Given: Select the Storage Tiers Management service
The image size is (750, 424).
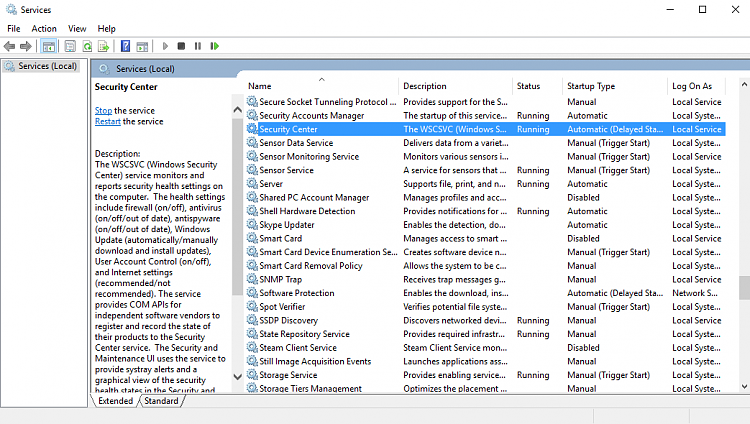Looking at the screenshot, I should coord(485,388).
